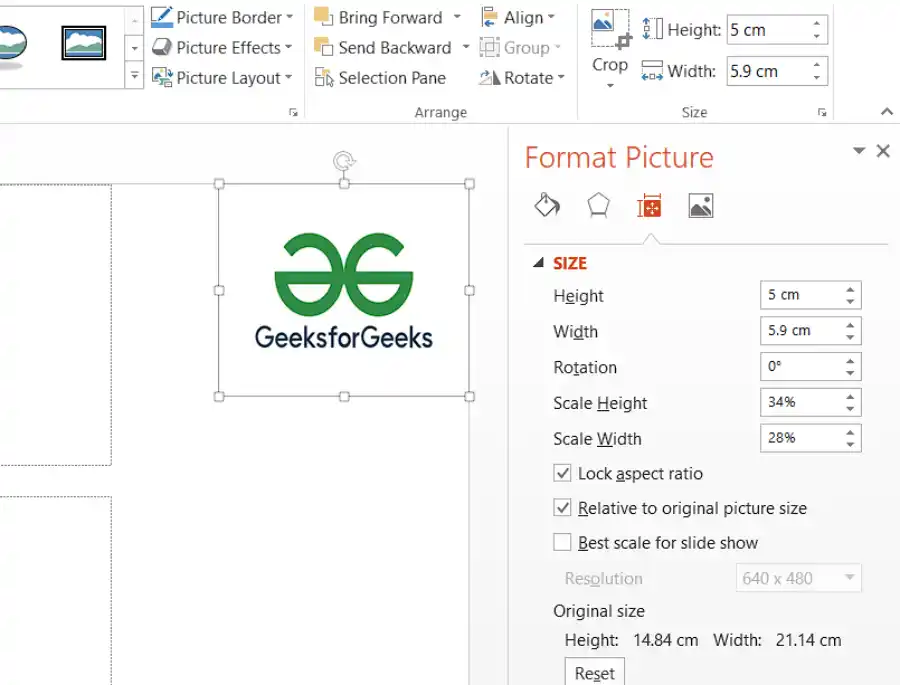Image resolution: width=900 pixels, height=685 pixels.
Task: Decrease Scale Height using down spinner
Action: pyautogui.click(x=850, y=409)
